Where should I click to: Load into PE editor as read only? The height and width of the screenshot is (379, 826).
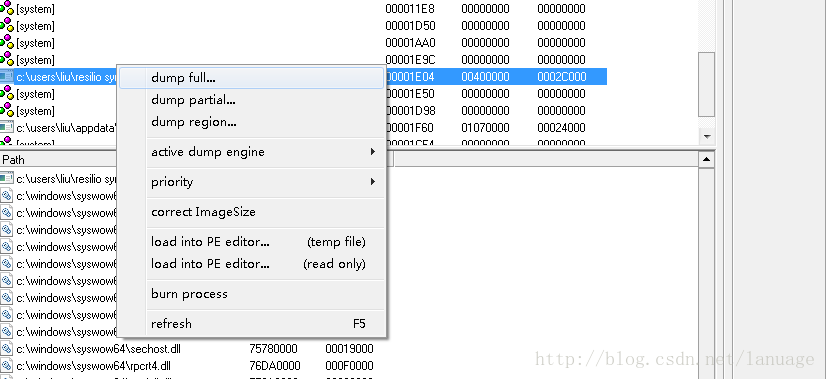pyautogui.click(x=251, y=264)
